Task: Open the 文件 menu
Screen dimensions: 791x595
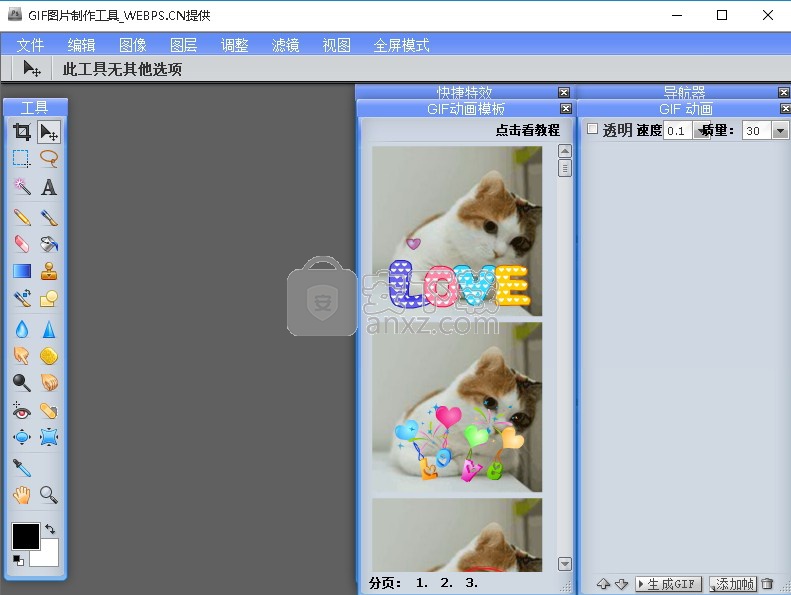Action: (x=30, y=45)
